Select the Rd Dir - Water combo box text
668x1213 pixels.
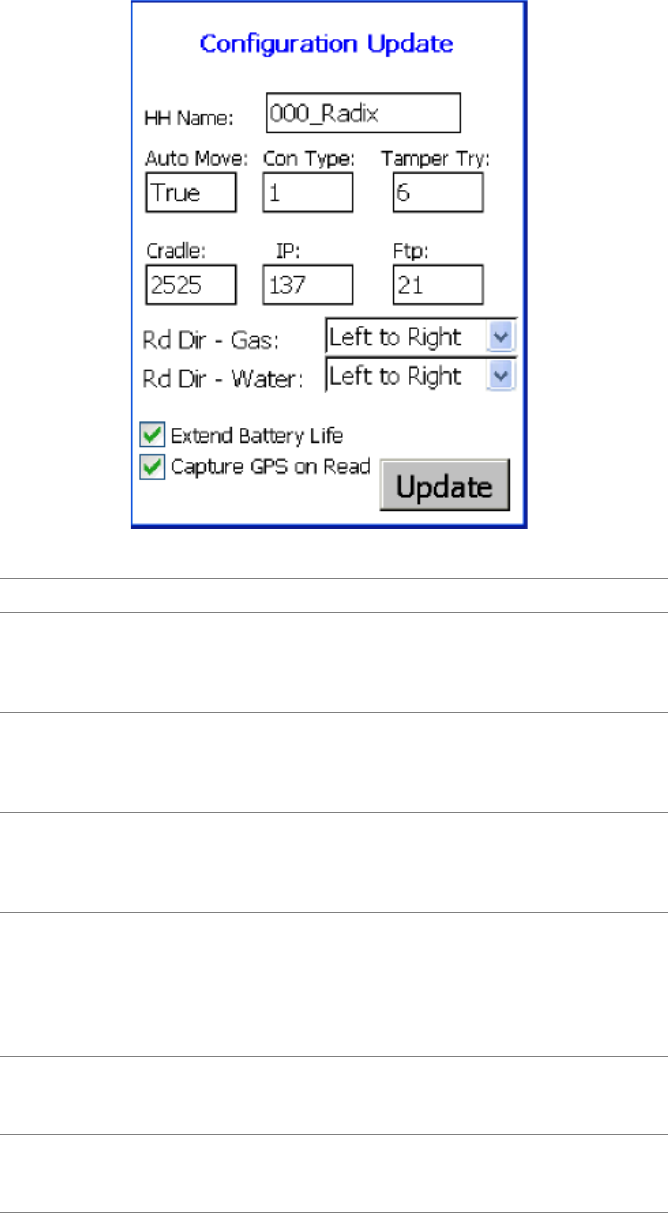[408, 376]
